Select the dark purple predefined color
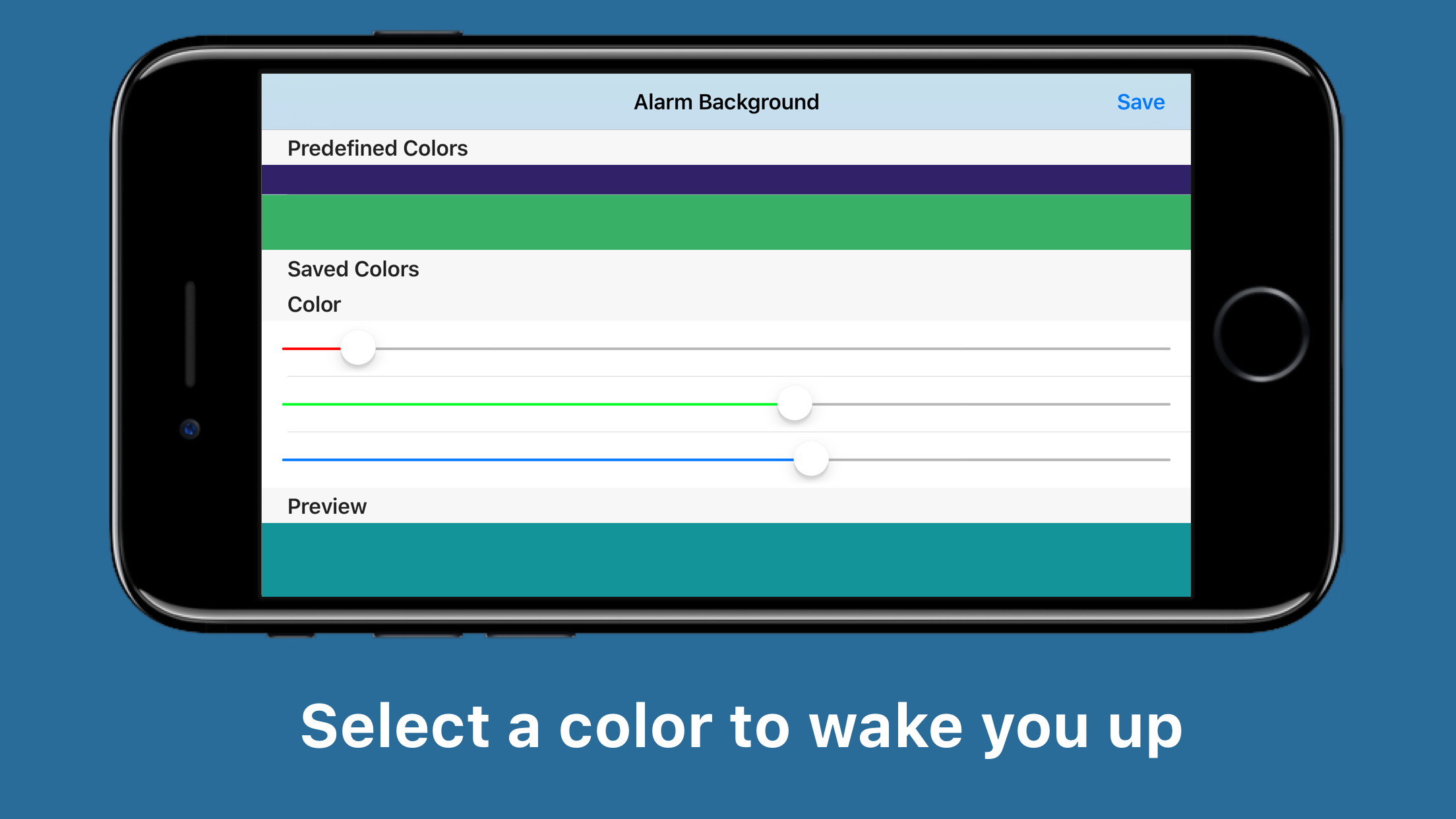 point(725,179)
